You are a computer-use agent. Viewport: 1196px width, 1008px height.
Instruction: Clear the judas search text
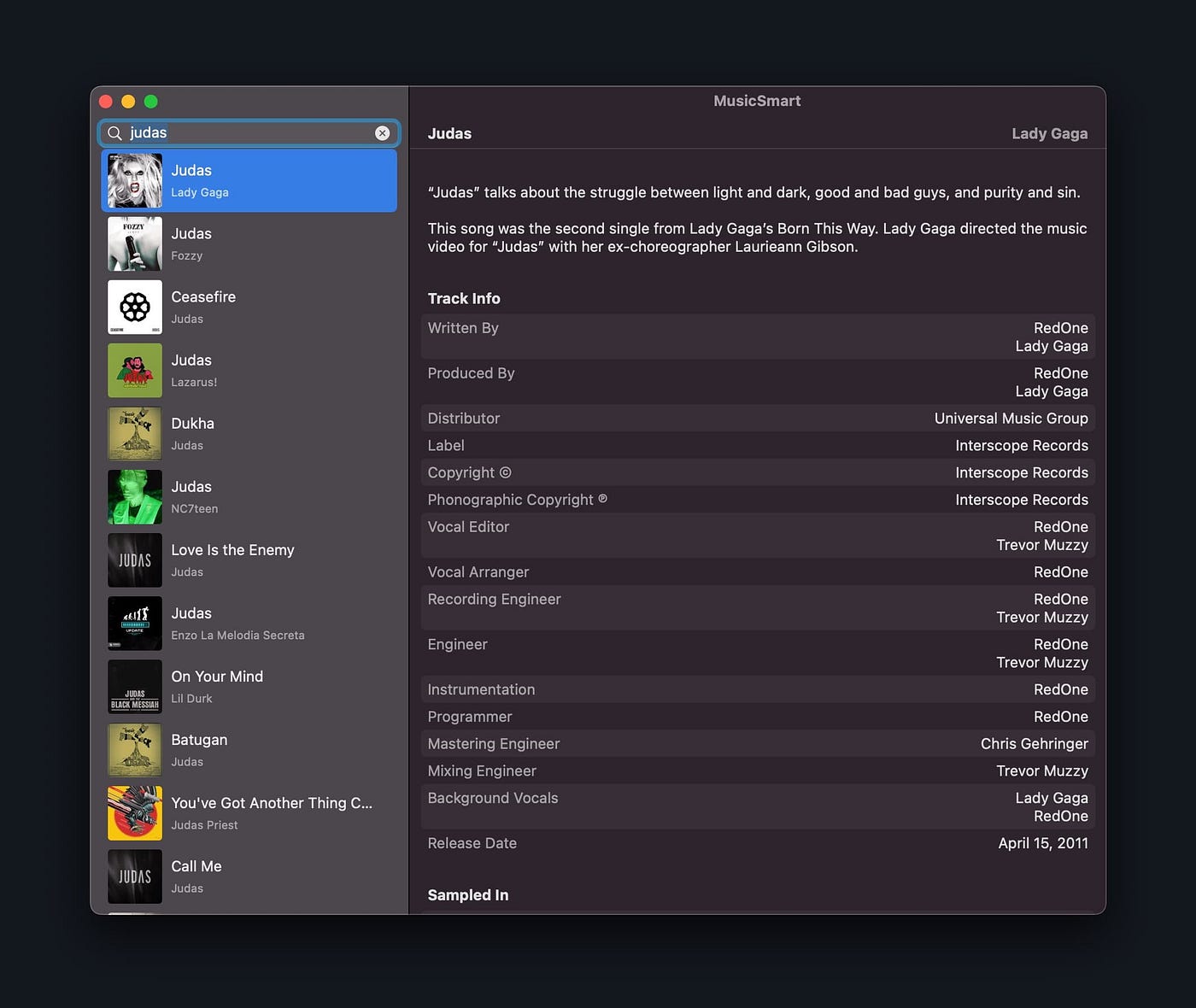pos(382,133)
